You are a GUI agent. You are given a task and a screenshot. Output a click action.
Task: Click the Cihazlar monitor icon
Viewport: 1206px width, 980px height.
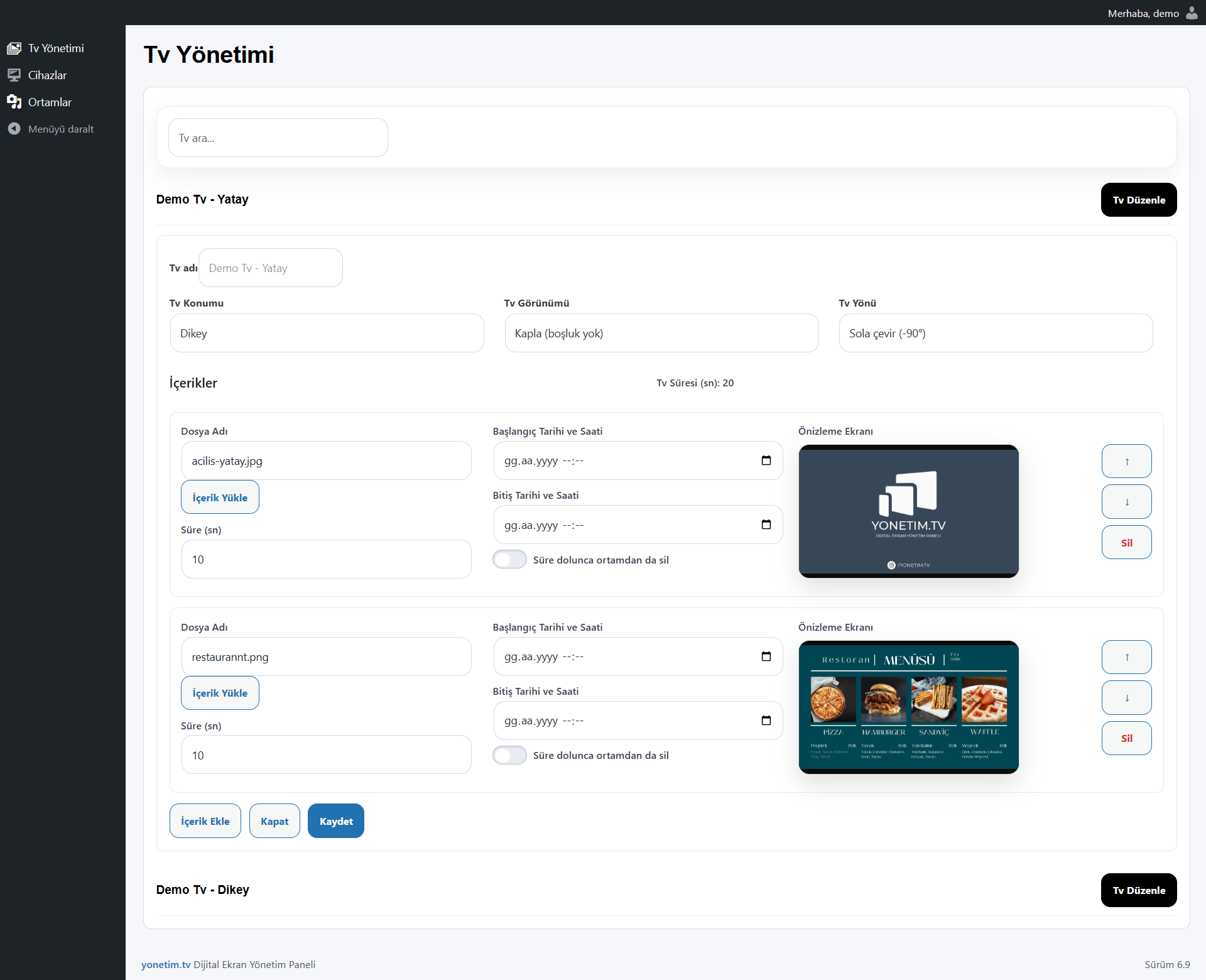[x=14, y=75]
